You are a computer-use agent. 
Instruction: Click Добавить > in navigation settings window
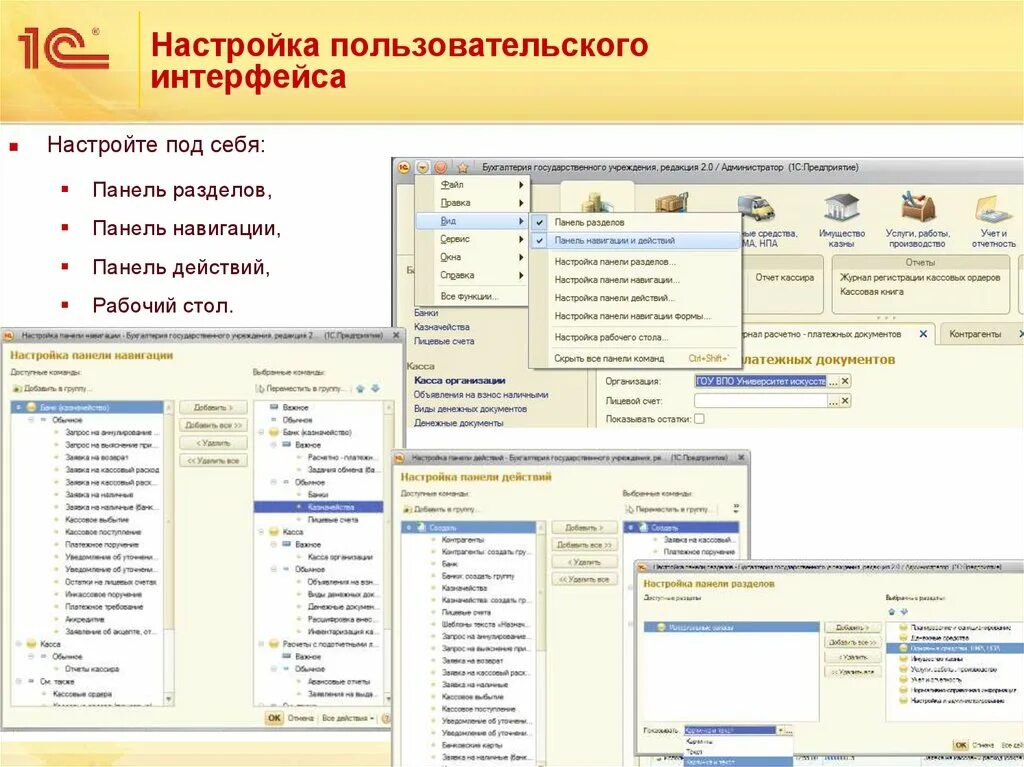click(213, 408)
